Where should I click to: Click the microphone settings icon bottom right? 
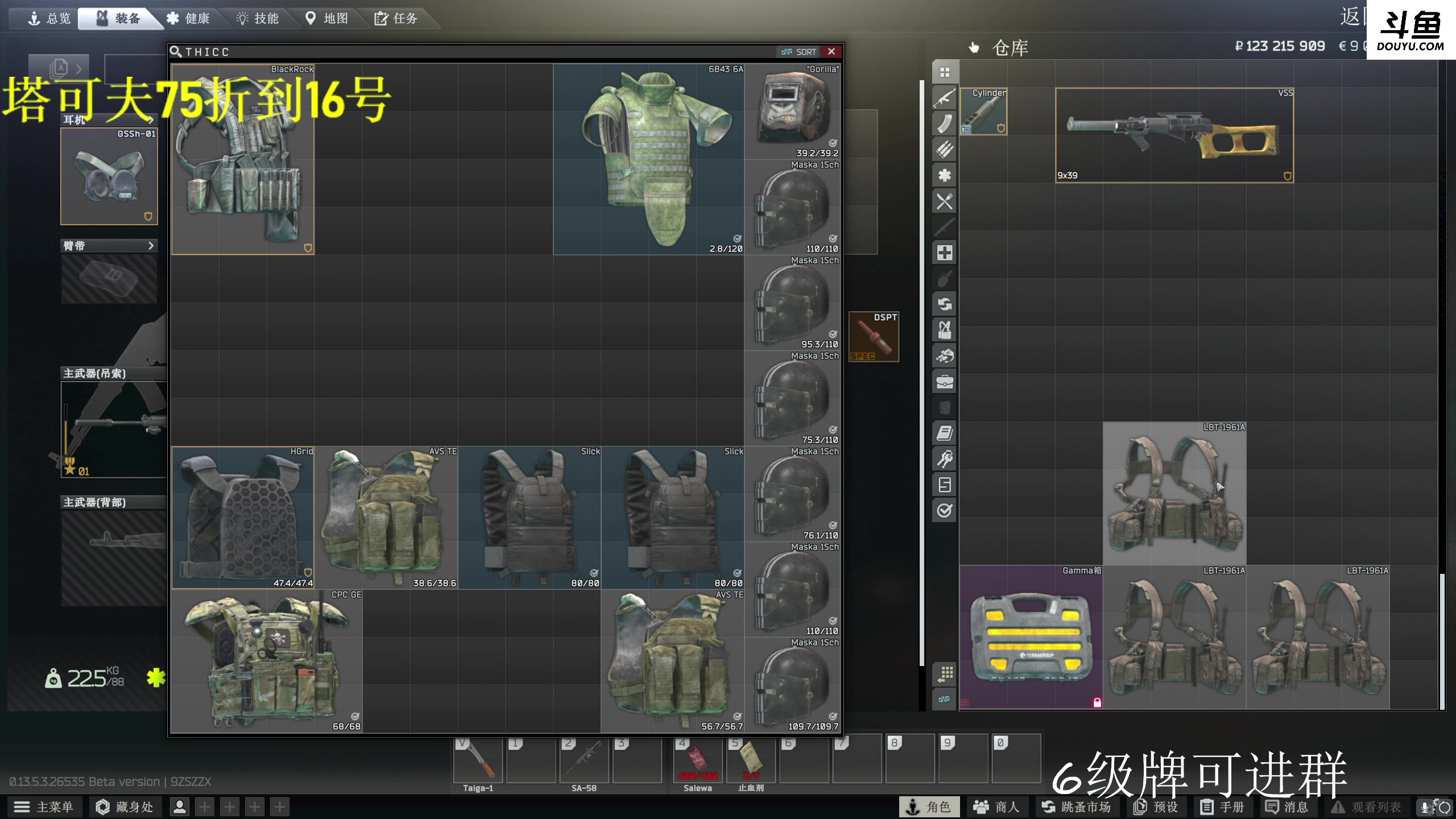(1424, 806)
